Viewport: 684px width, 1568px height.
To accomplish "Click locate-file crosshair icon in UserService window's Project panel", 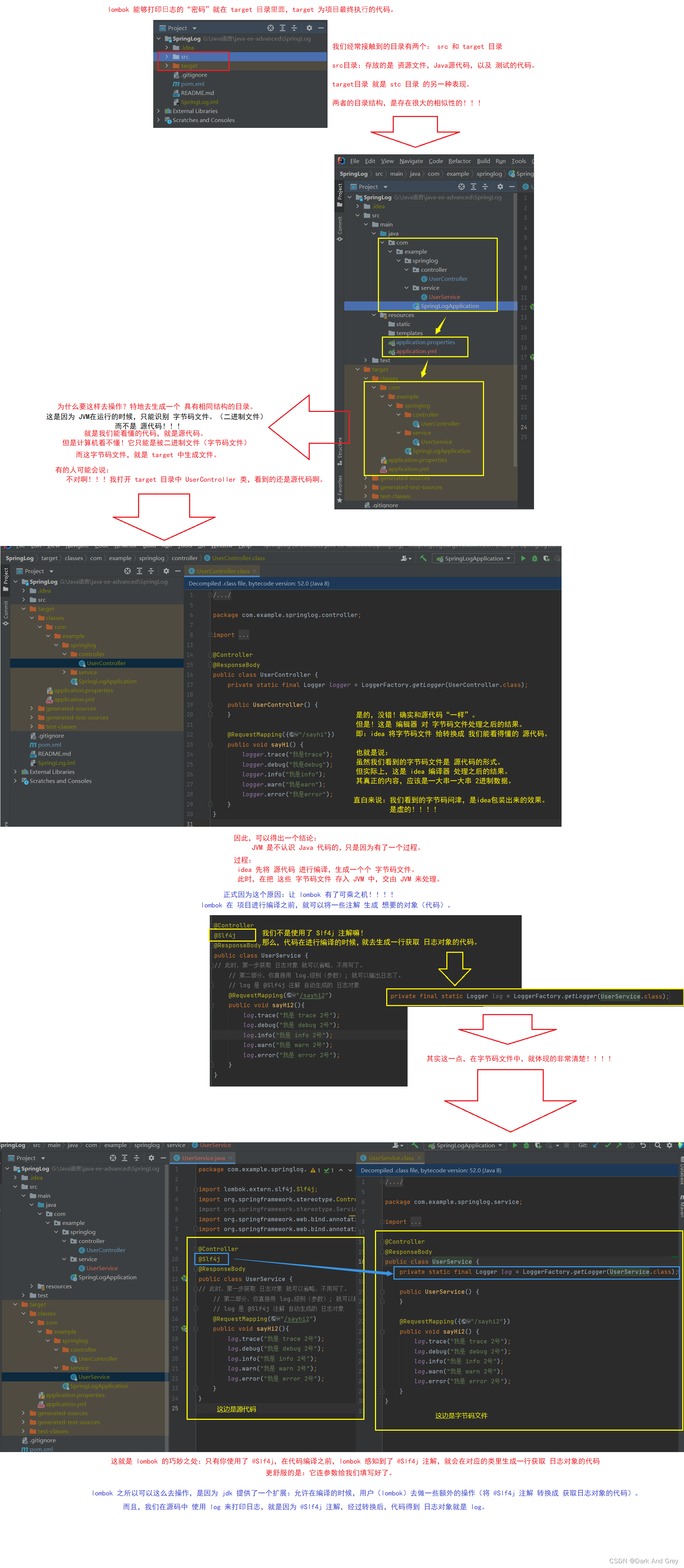I will click(x=113, y=1158).
